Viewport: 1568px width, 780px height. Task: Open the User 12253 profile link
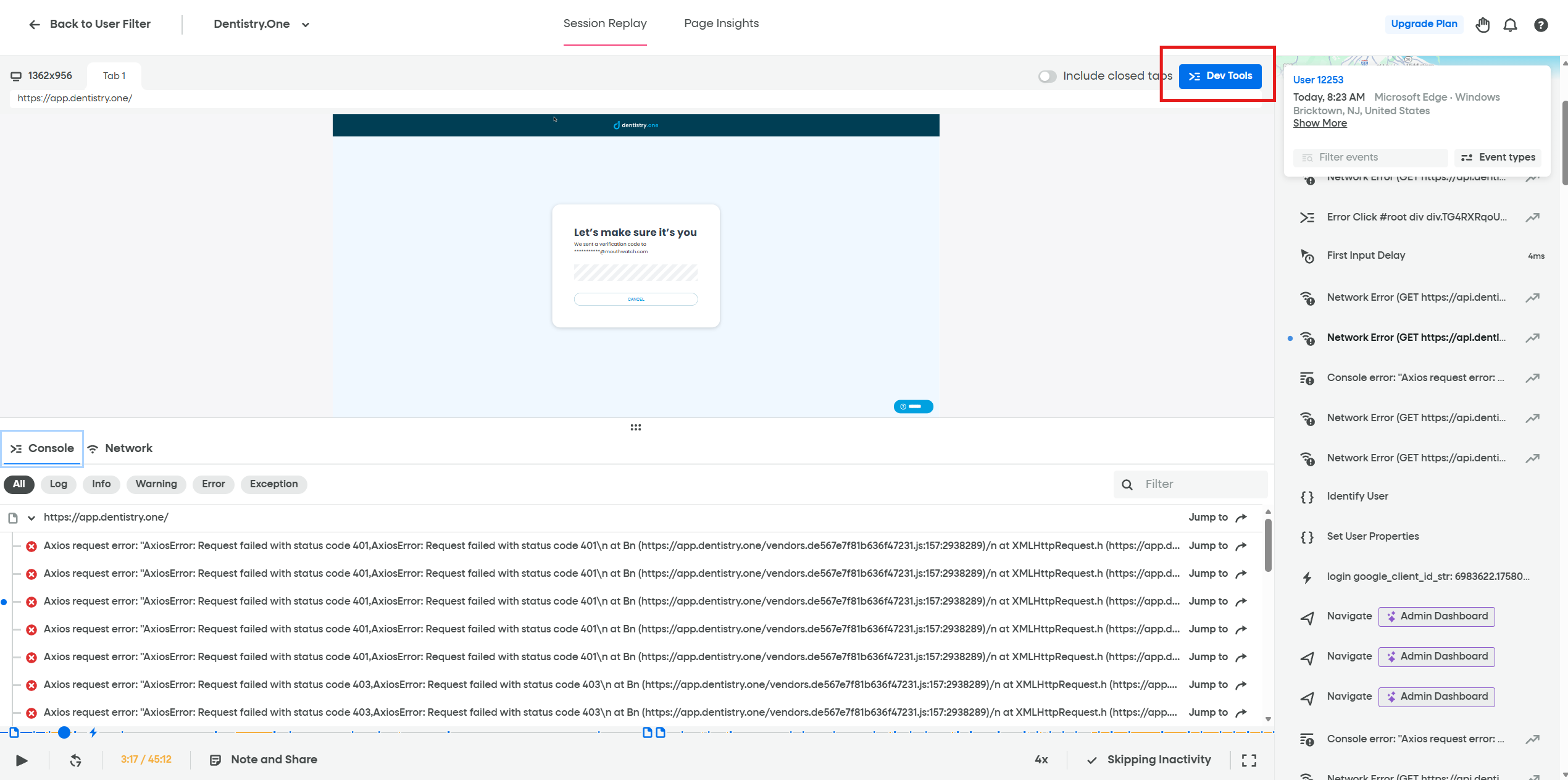point(1318,80)
